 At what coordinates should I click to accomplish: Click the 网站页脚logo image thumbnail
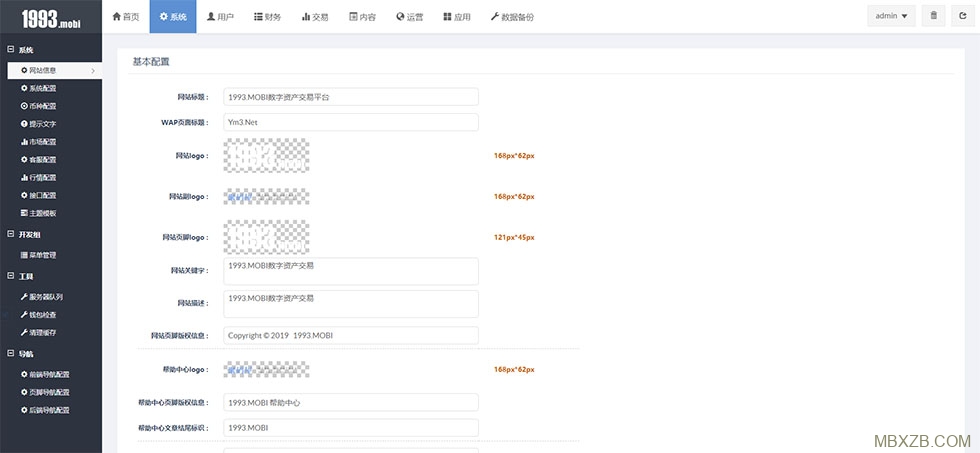[266, 237]
